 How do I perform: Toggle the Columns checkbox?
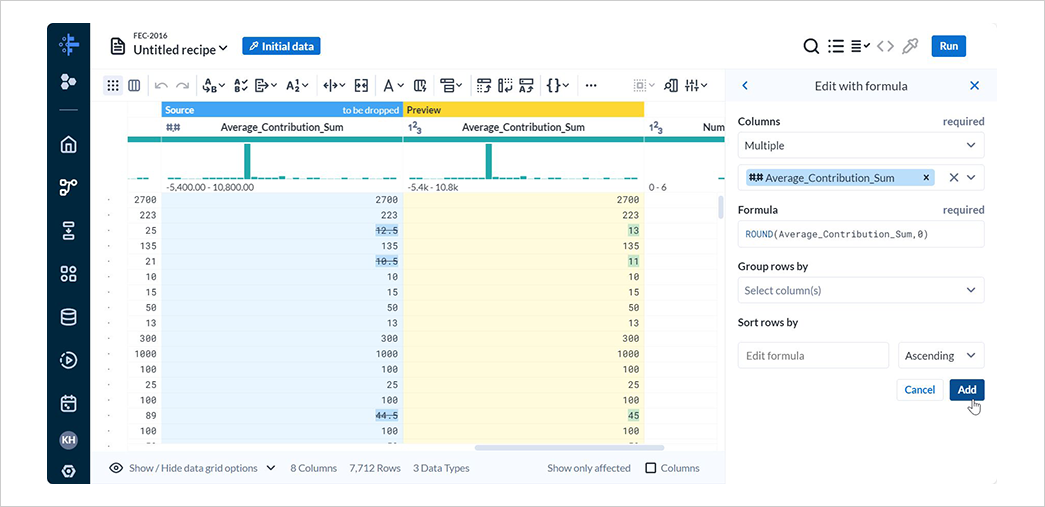point(651,468)
